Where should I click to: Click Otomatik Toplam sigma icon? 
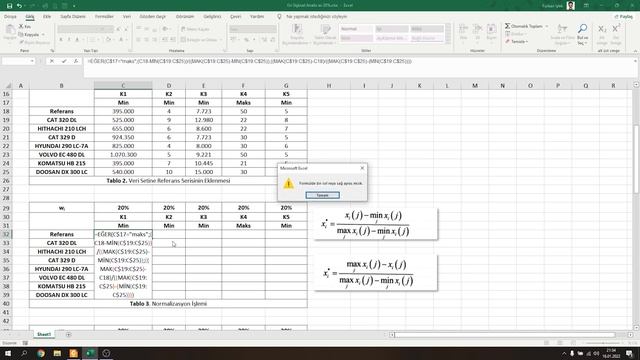507,26
